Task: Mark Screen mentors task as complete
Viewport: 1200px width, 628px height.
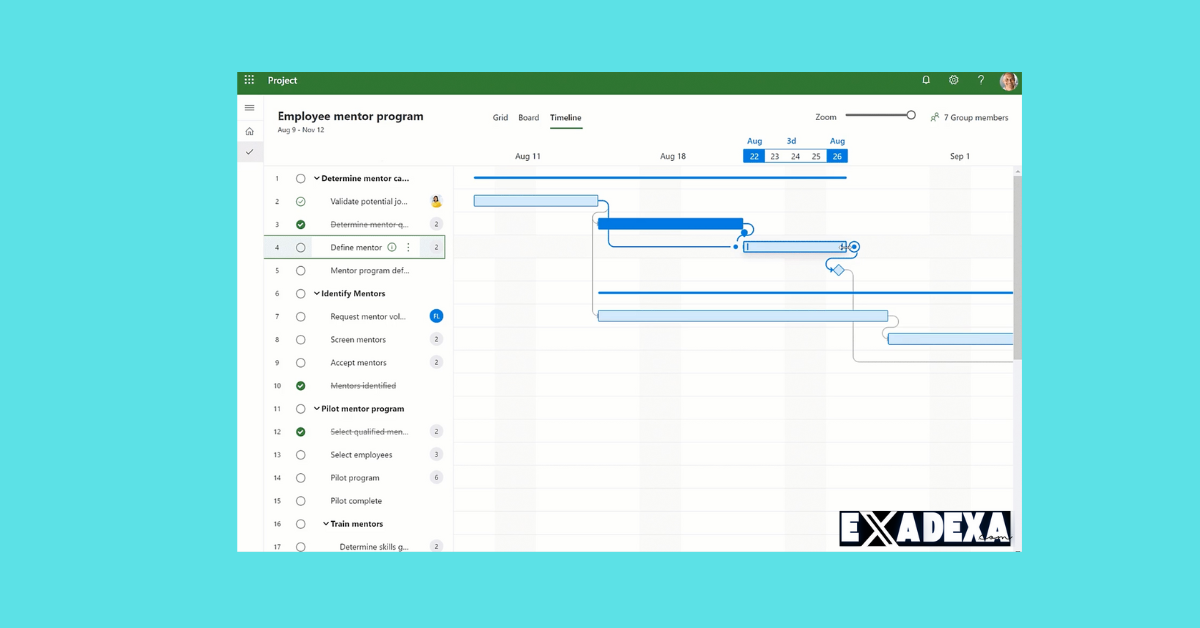Action: point(301,339)
